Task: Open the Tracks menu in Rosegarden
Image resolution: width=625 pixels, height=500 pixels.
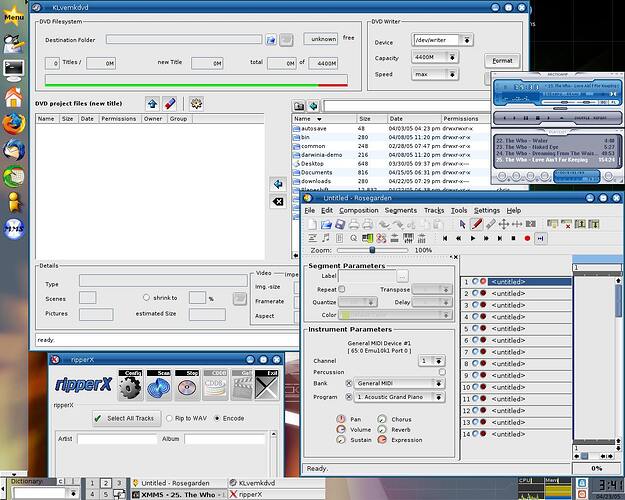Action: point(434,211)
